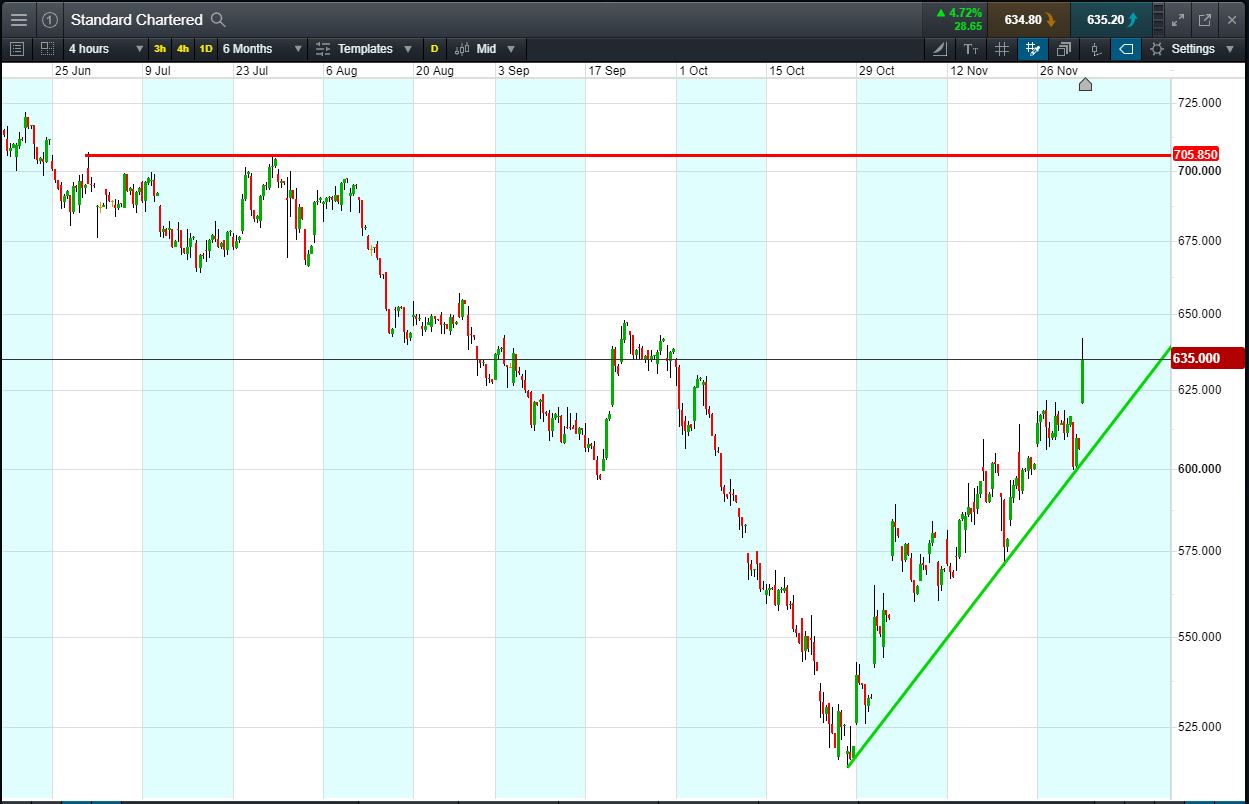Switch to the 4h quick interval
The image size is (1249, 804).
[x=183, y=48]
